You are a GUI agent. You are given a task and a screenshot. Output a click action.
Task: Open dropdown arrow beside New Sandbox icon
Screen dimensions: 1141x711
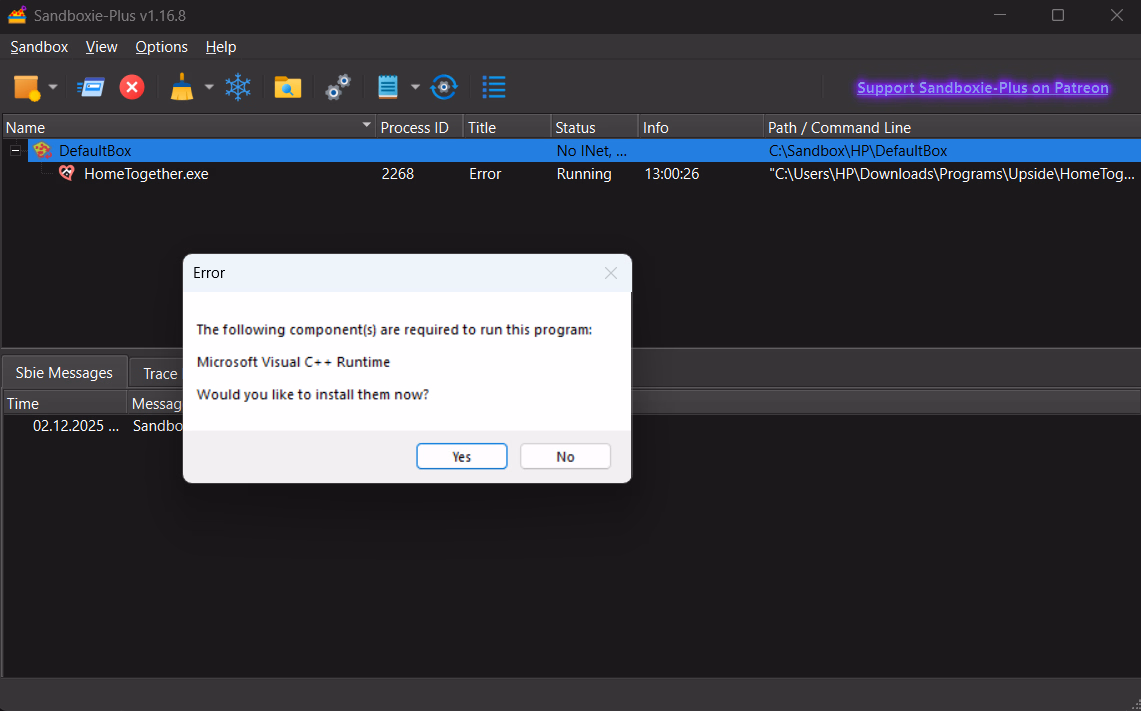click(x=53, y=88)
